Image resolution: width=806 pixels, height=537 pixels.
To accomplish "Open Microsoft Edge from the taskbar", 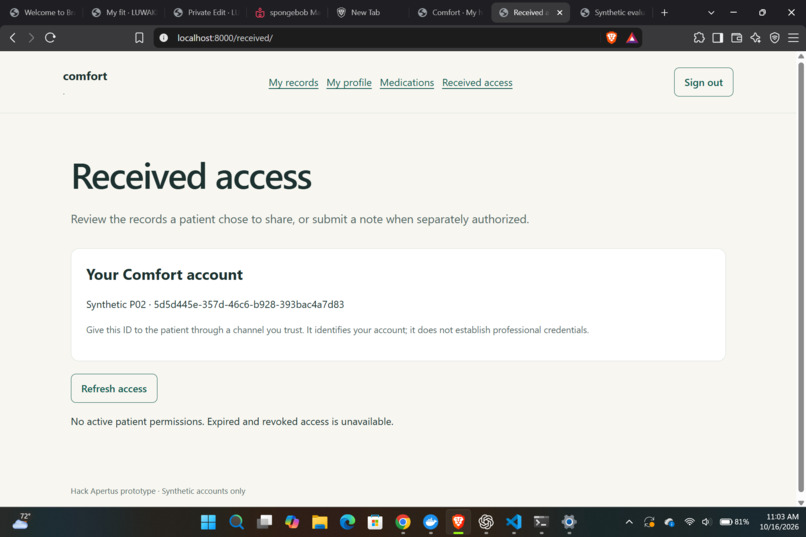I will (x=347, y=522).
